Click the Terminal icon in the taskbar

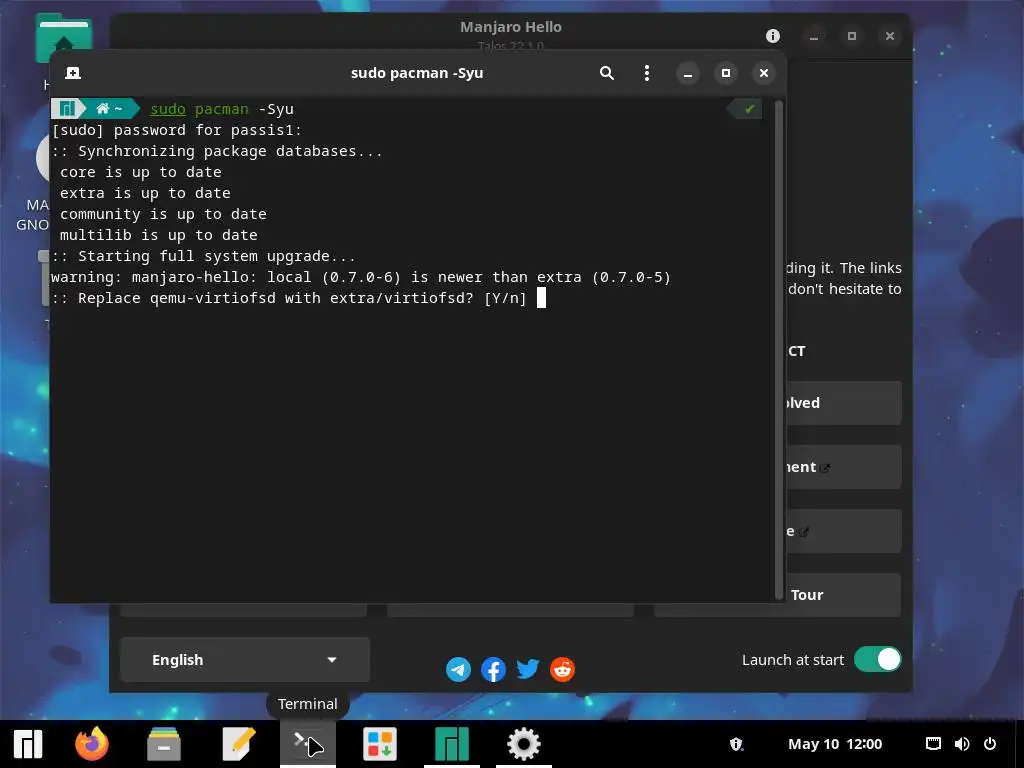pos(308,744)
